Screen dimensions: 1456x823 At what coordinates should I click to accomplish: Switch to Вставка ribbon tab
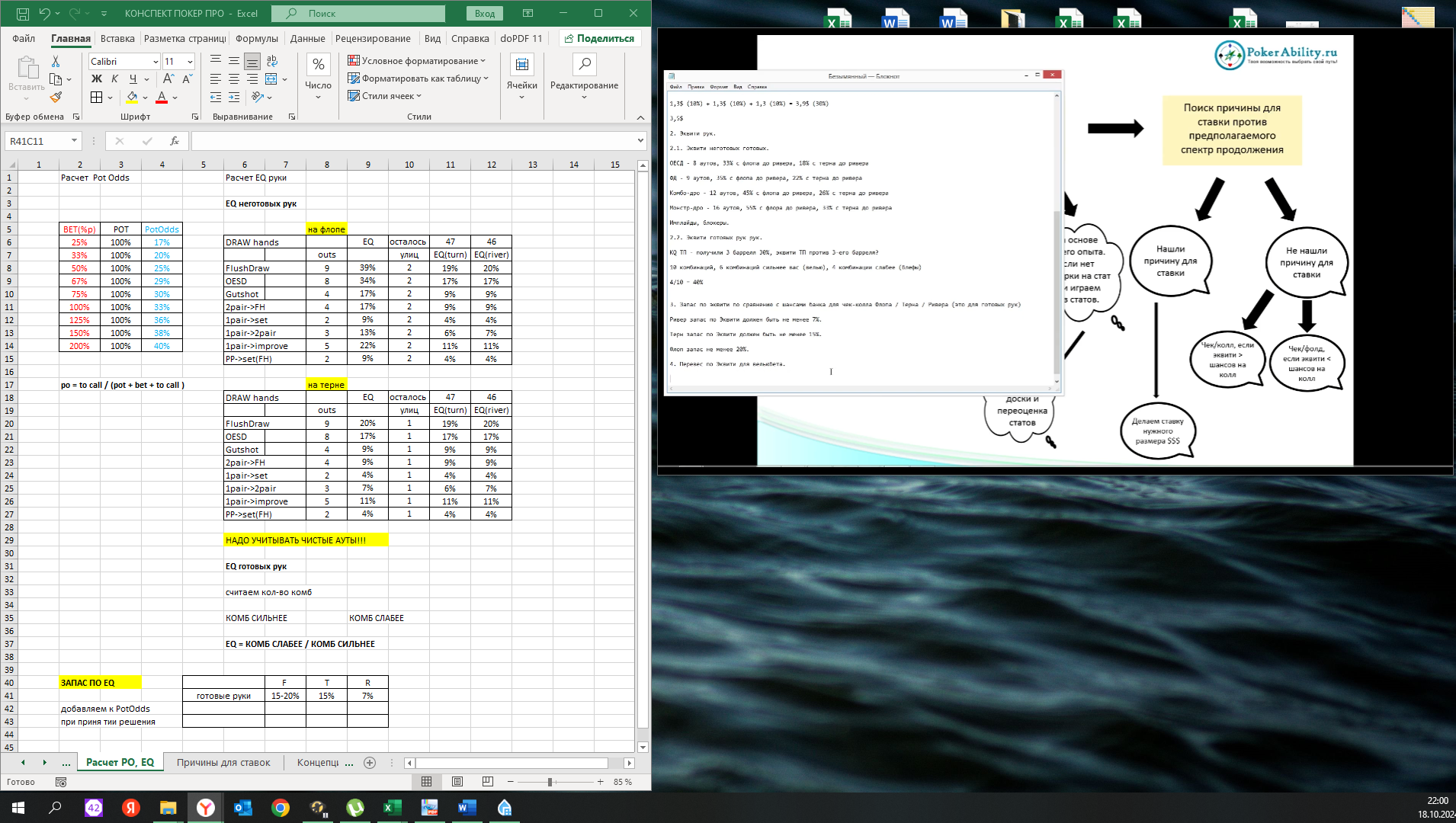117,38
